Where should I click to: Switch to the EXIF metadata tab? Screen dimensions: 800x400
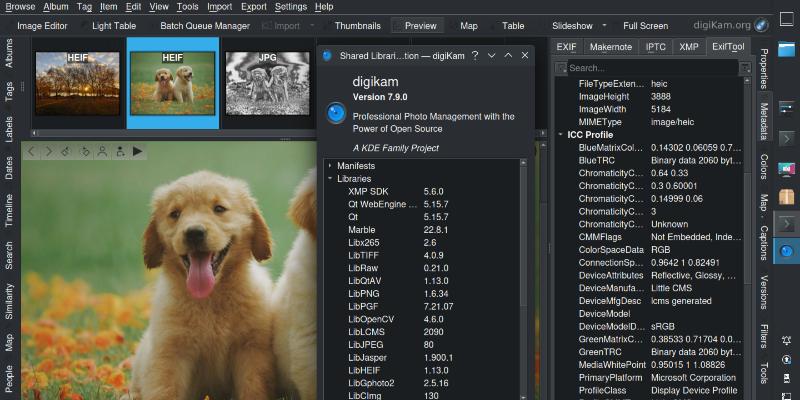pos(566,47)
